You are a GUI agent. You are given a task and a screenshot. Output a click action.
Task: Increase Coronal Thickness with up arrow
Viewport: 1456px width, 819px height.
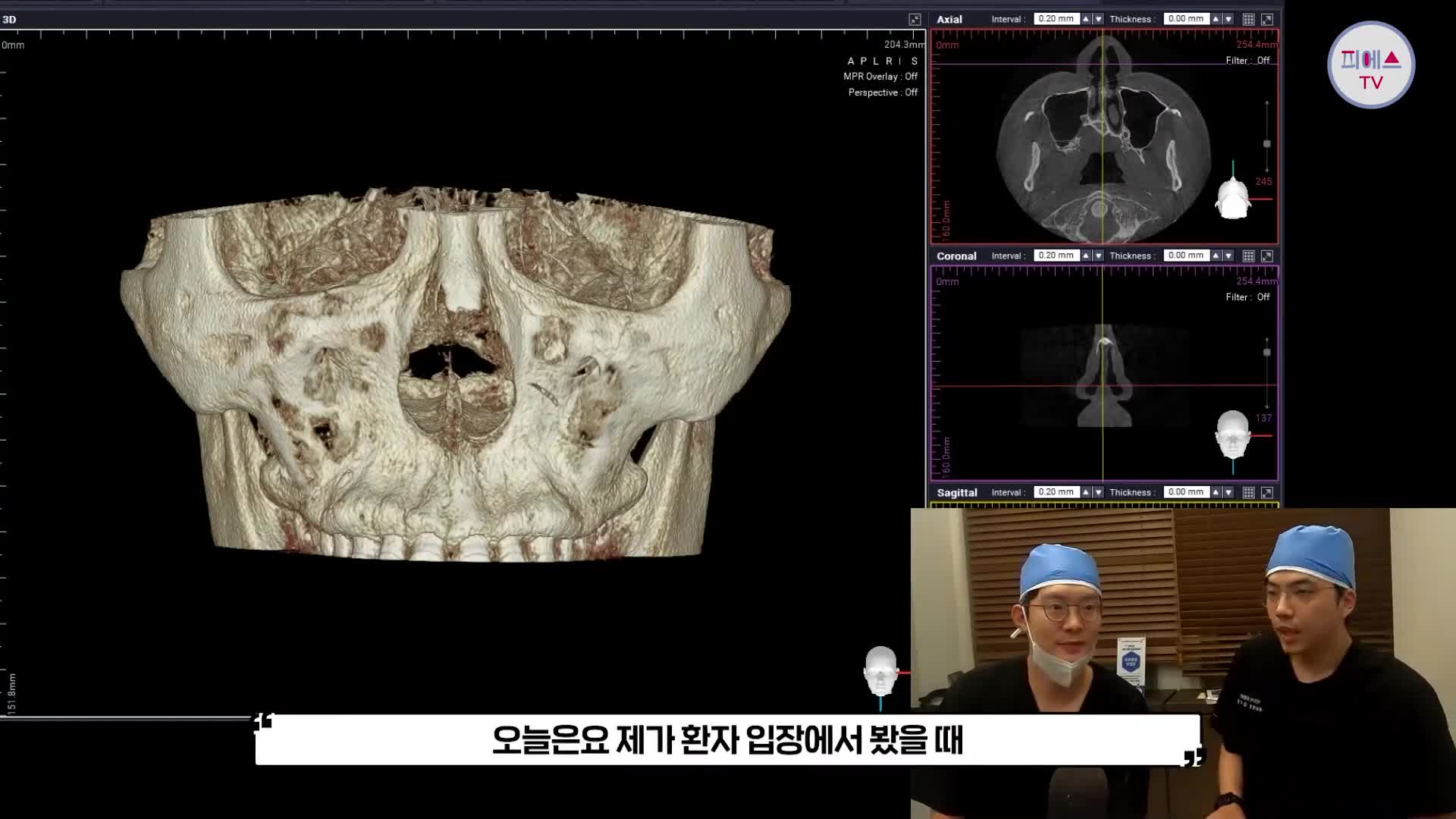click(x=1216, y=256)
